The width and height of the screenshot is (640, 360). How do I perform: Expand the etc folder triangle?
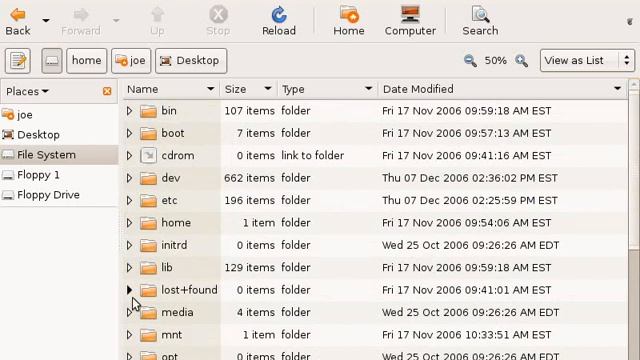129,200
